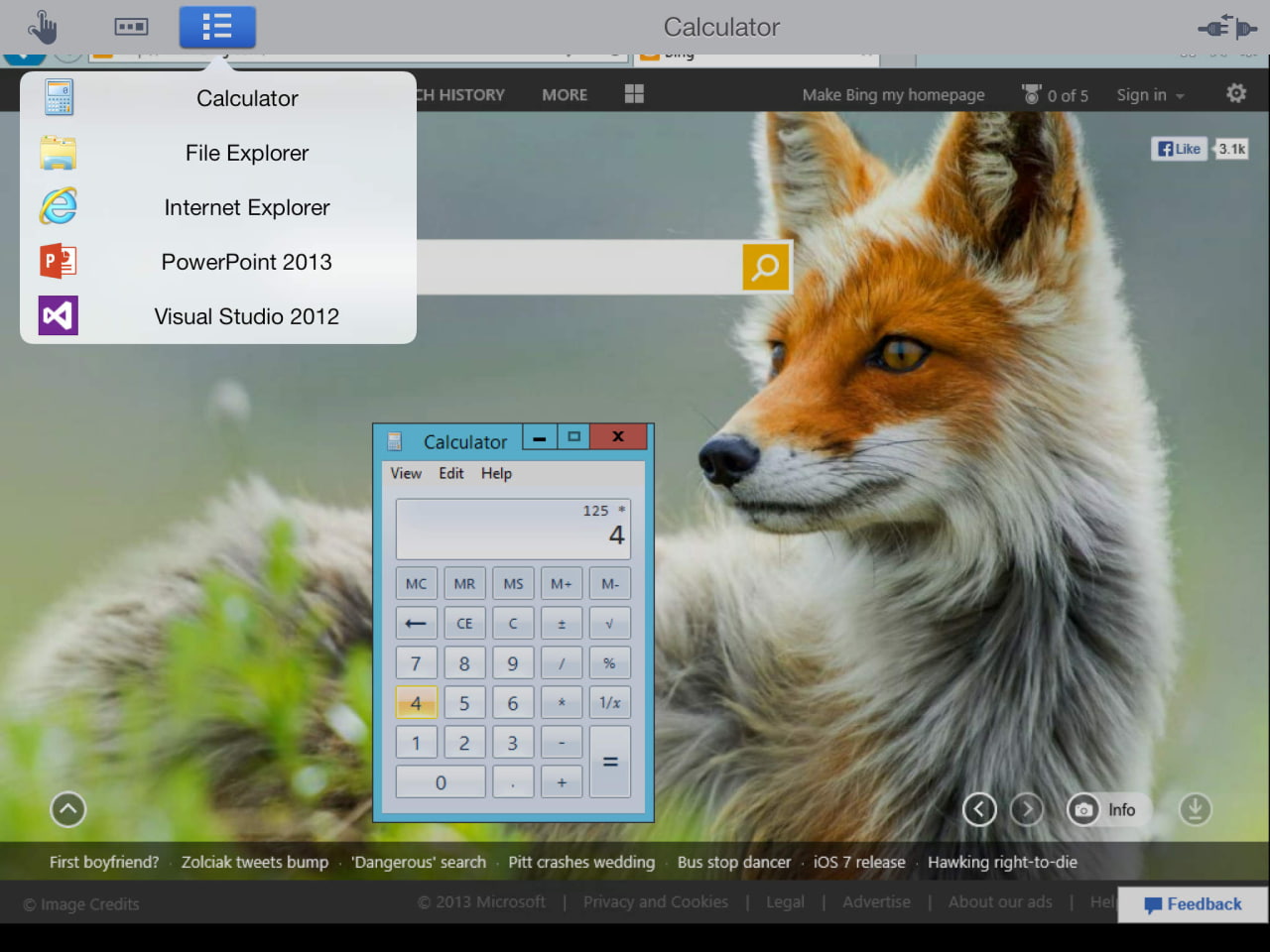This screenshot has height=952, width=1270.
Task: Open PowerPoint 2013 from the app list
Action: 246,262
